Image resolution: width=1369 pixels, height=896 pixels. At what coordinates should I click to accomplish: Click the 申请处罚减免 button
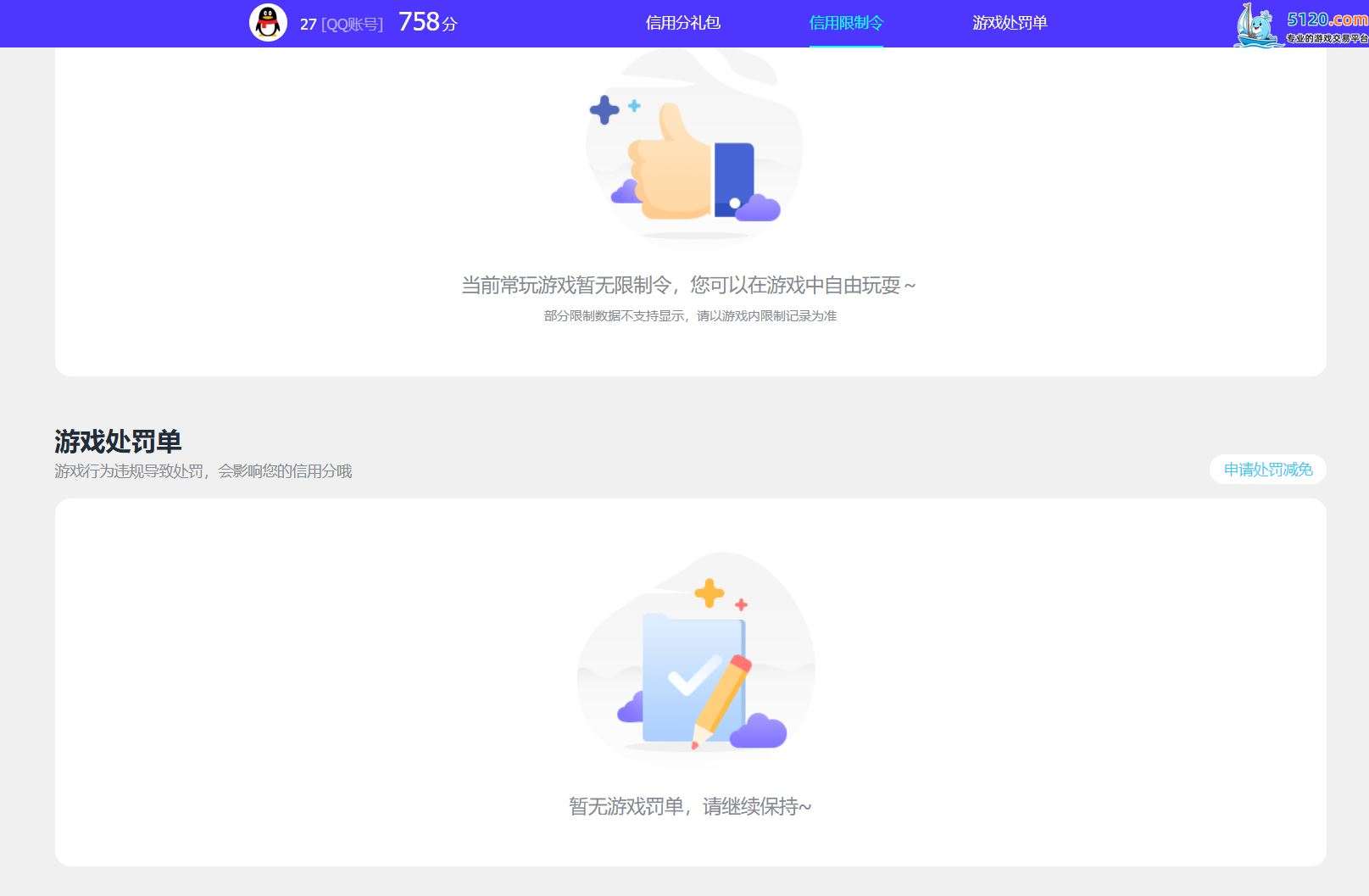pos(1267,470)
